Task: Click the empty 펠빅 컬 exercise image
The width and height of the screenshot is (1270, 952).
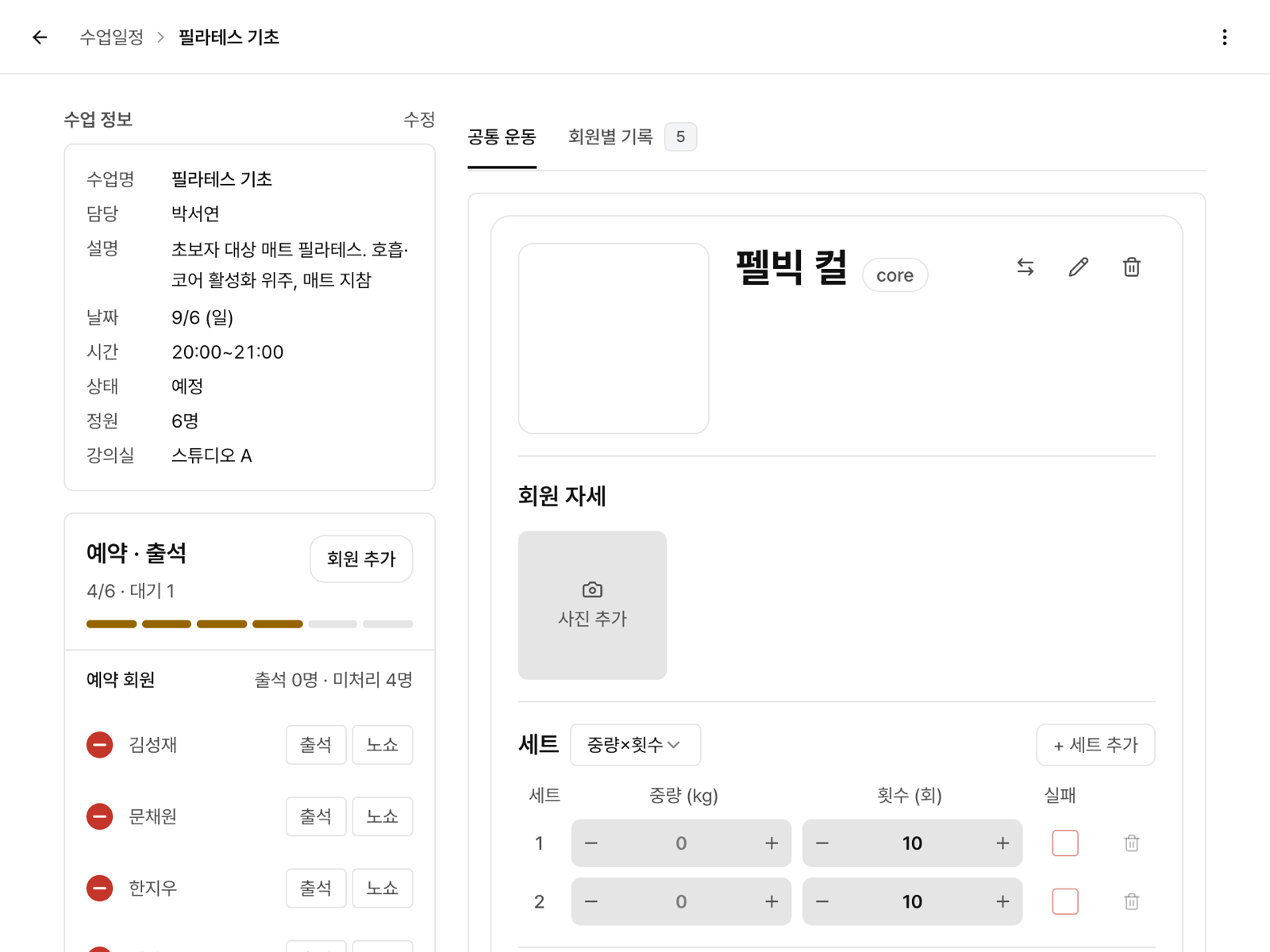Action: point(614,339)
